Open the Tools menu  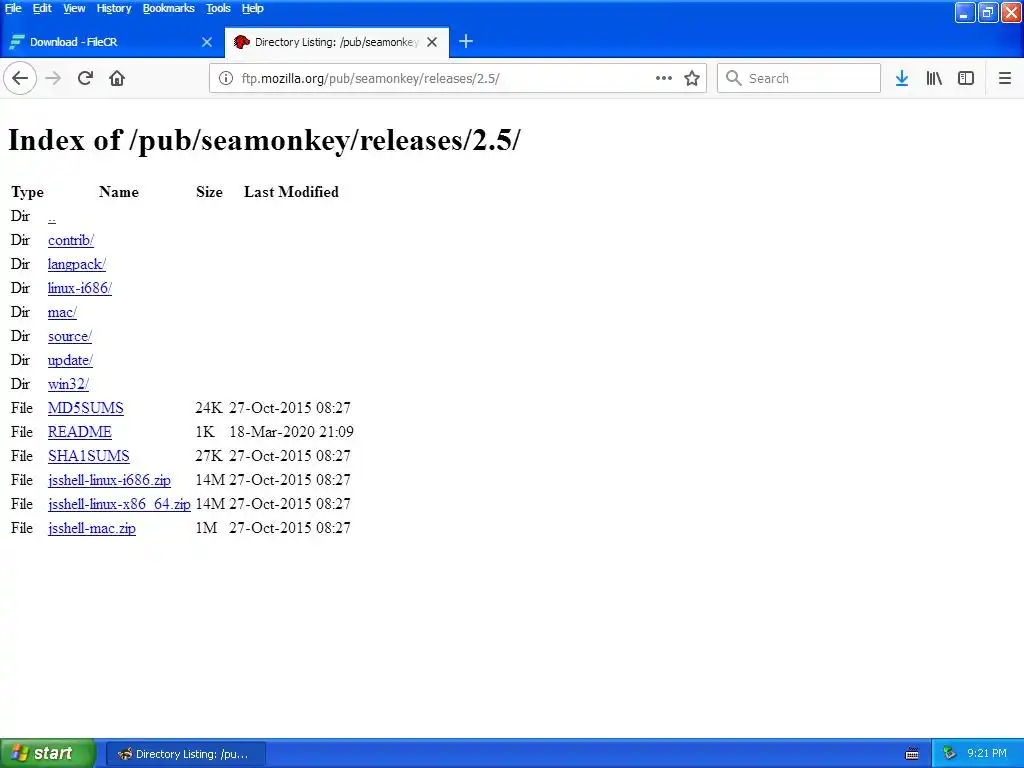tap(218, 8)
